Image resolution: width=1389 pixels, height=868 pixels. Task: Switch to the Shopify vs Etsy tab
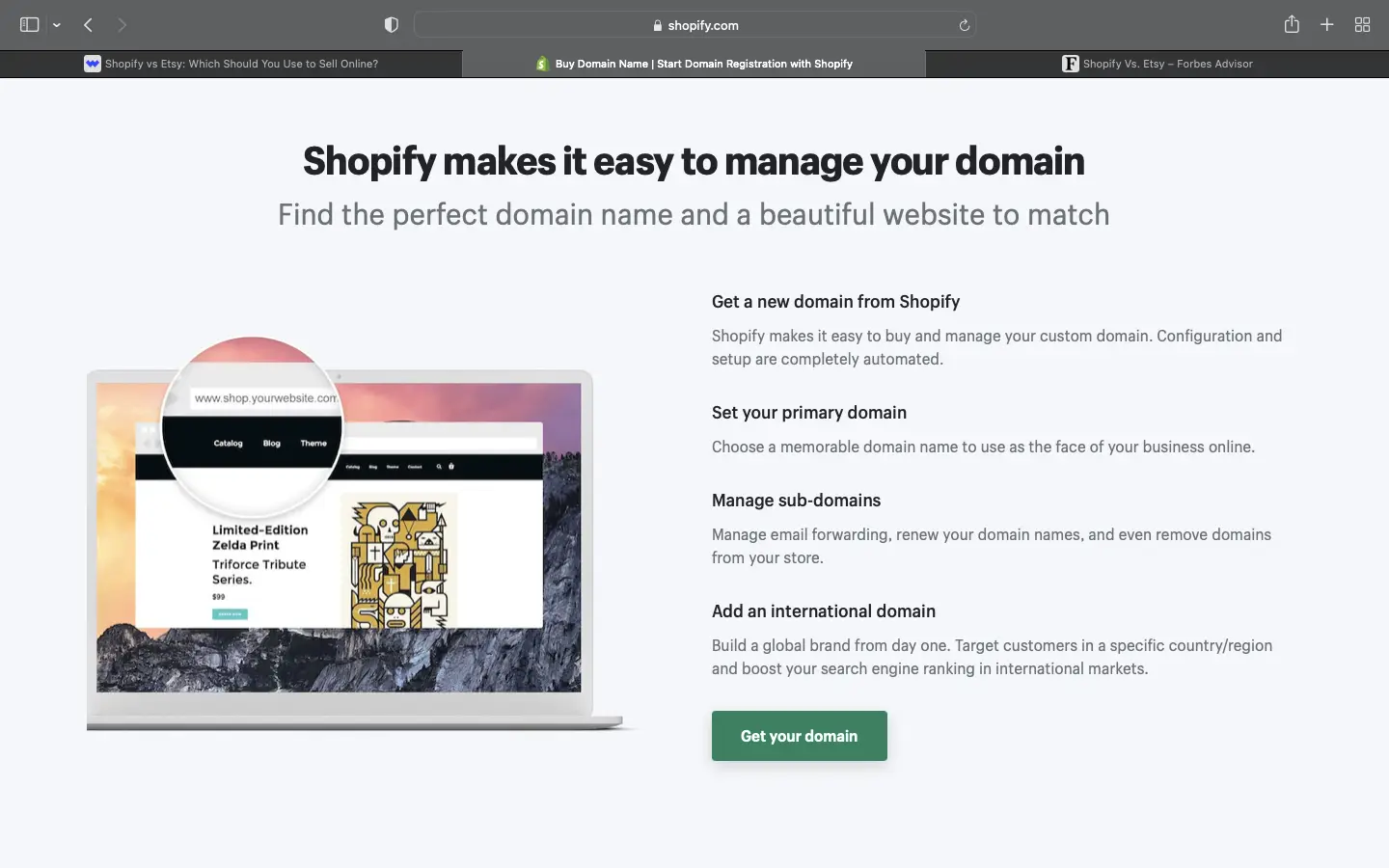click(231, 64)
